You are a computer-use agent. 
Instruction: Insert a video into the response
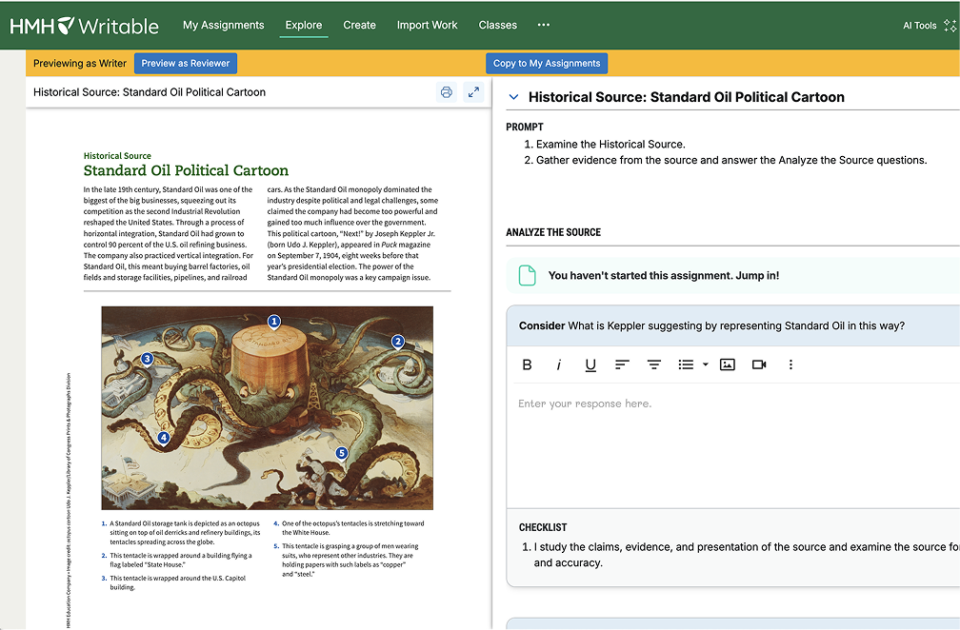click(759, 365)
